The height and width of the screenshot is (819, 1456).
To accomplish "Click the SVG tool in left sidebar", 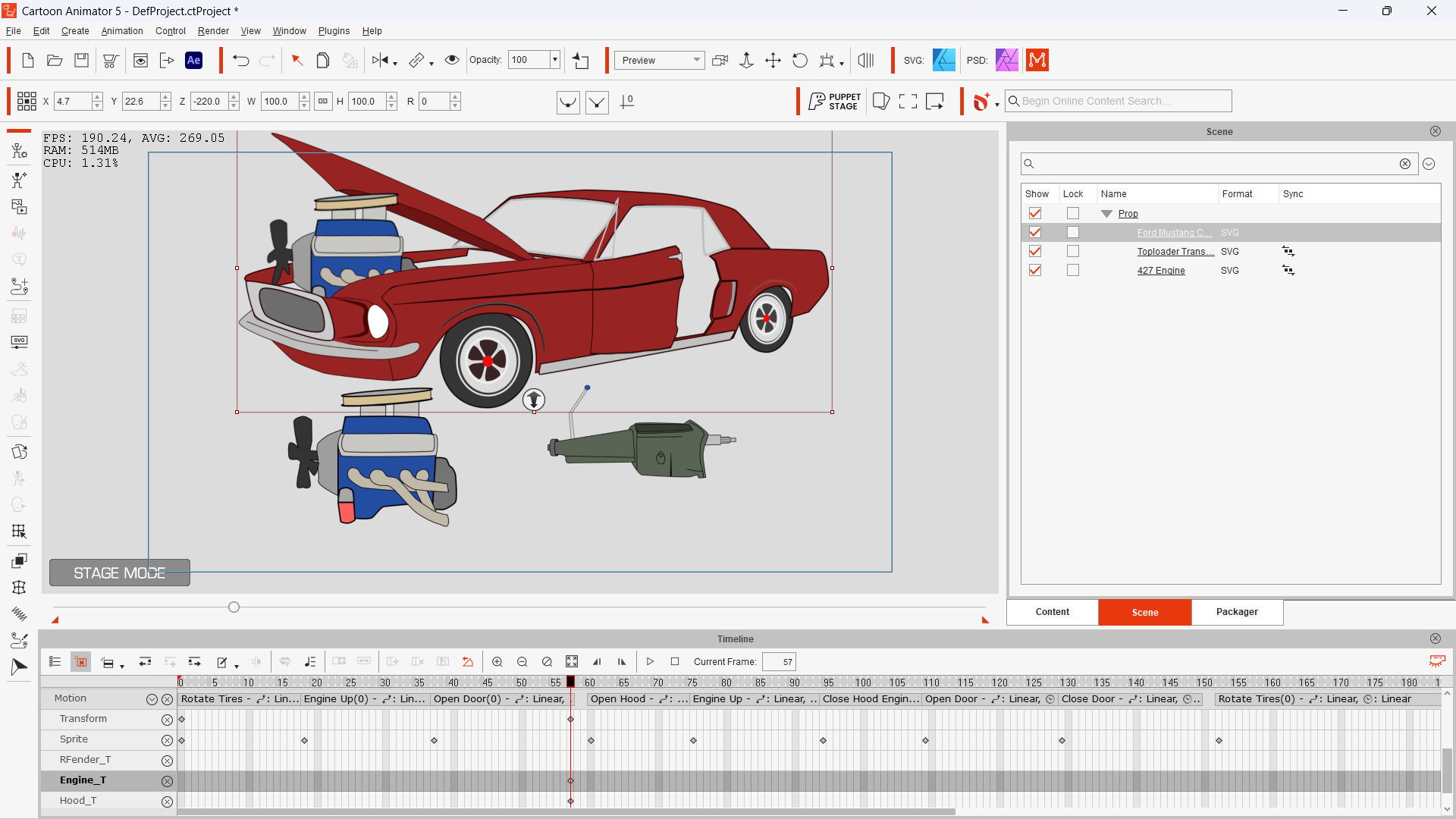I will click(20, 341).
